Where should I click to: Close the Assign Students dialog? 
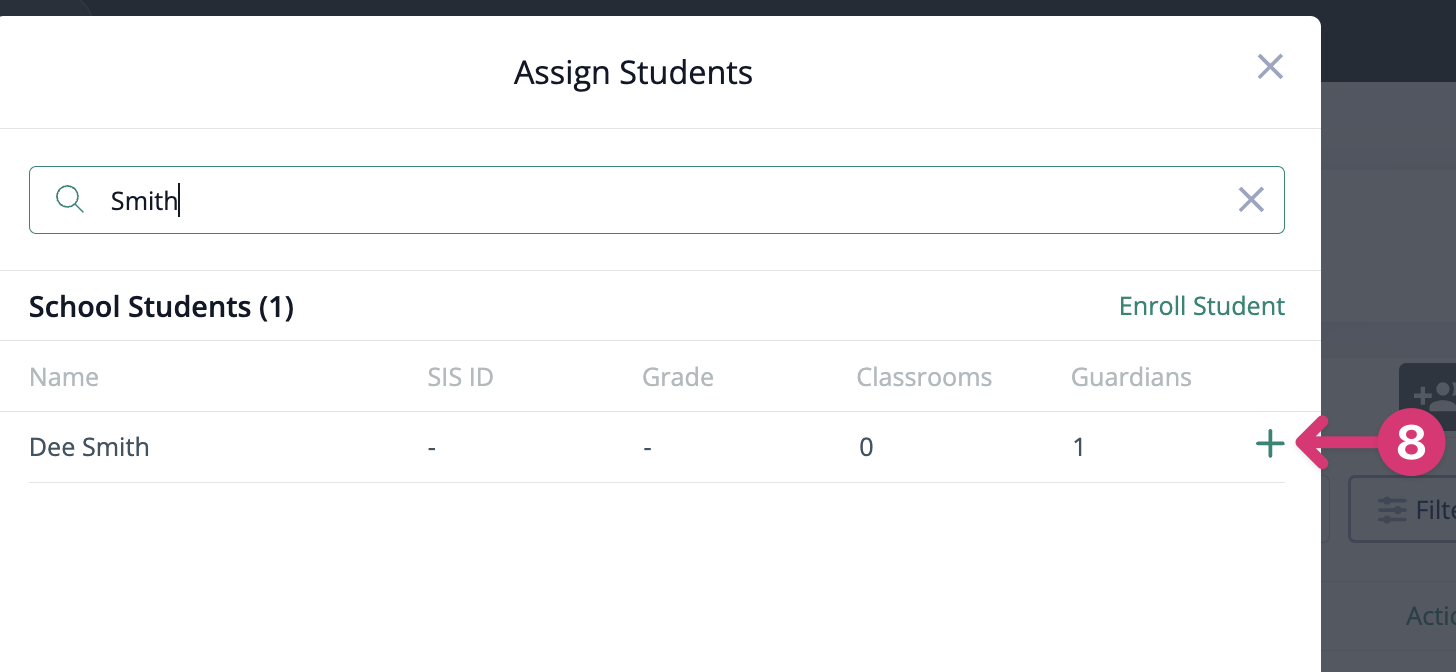1270,67
